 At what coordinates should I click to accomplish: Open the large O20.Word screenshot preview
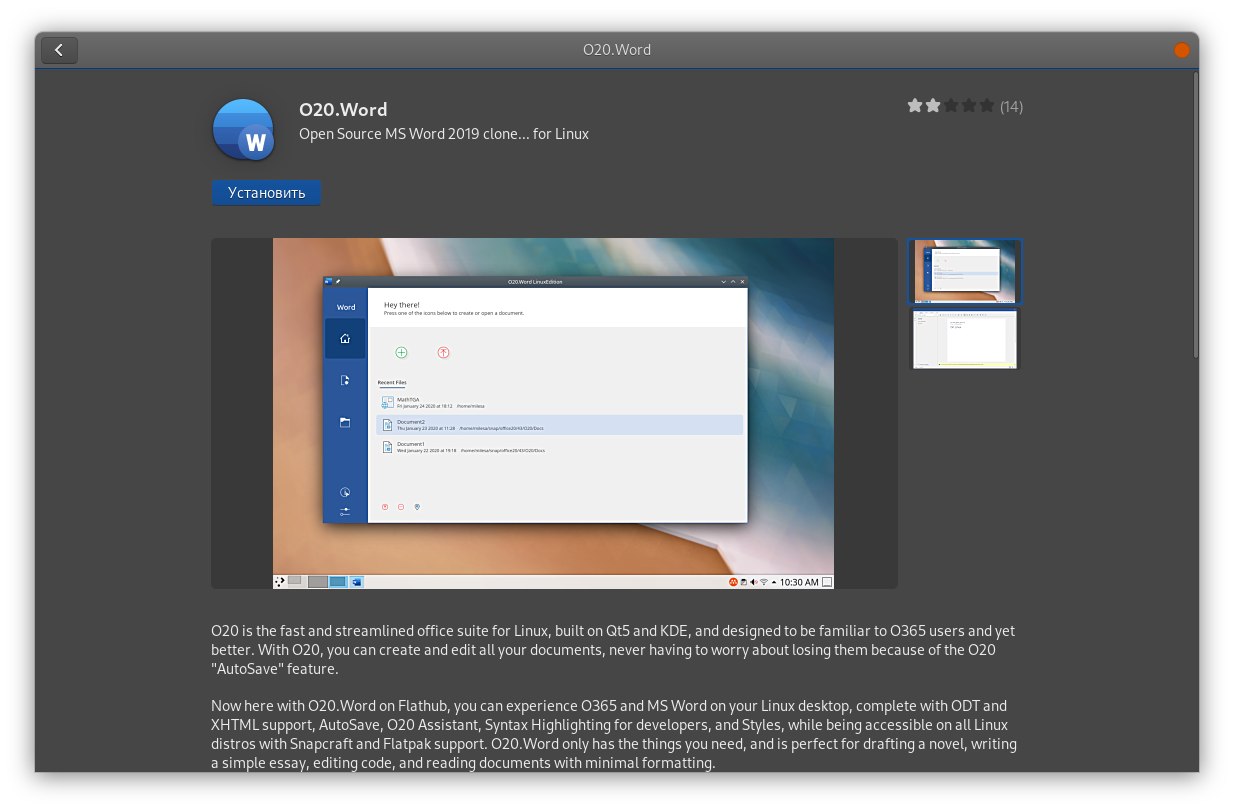[553, 413]
